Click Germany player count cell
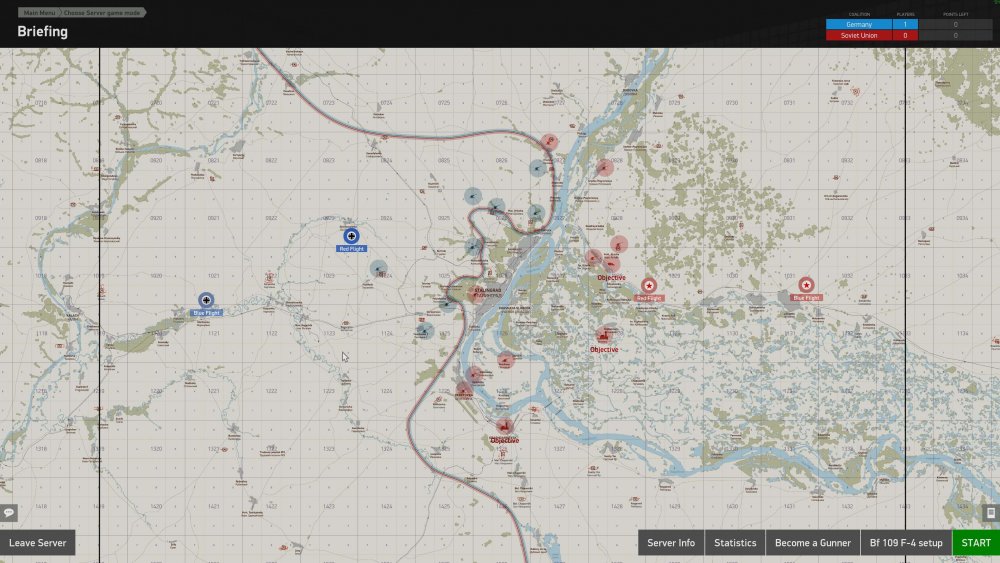Image resolution: width=1000 pixels, height=563 pixels. tap(905, 24)
